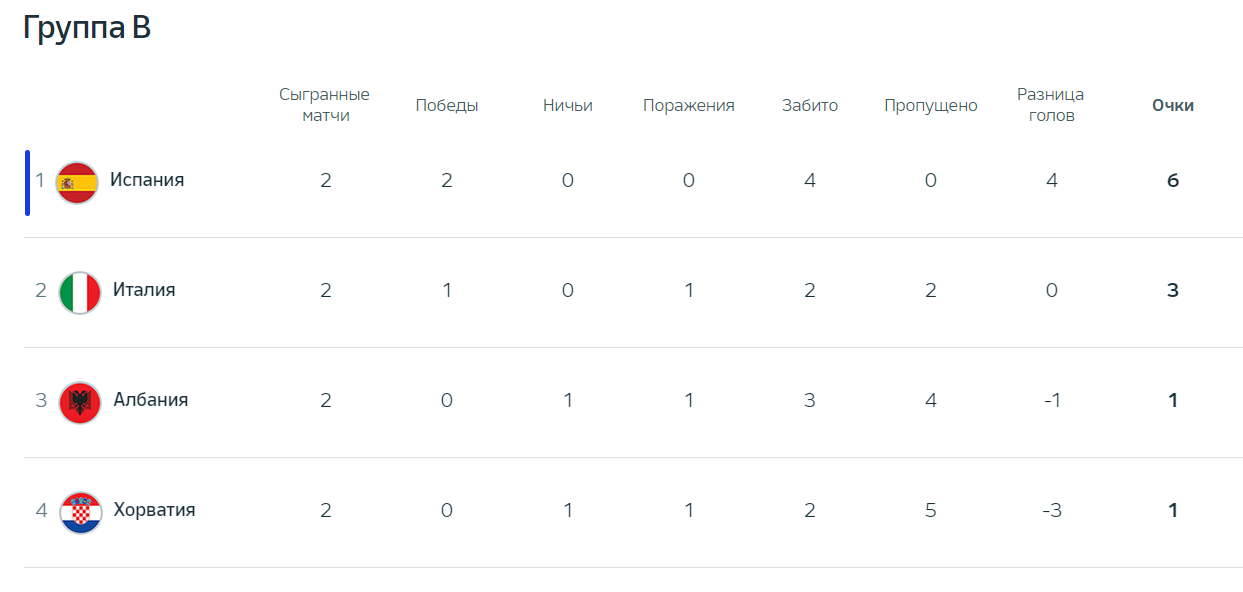The height and width of the screenshot is (592, 1243).
Task: Click the Ничьи column header
Action: [x=568, y=105]
